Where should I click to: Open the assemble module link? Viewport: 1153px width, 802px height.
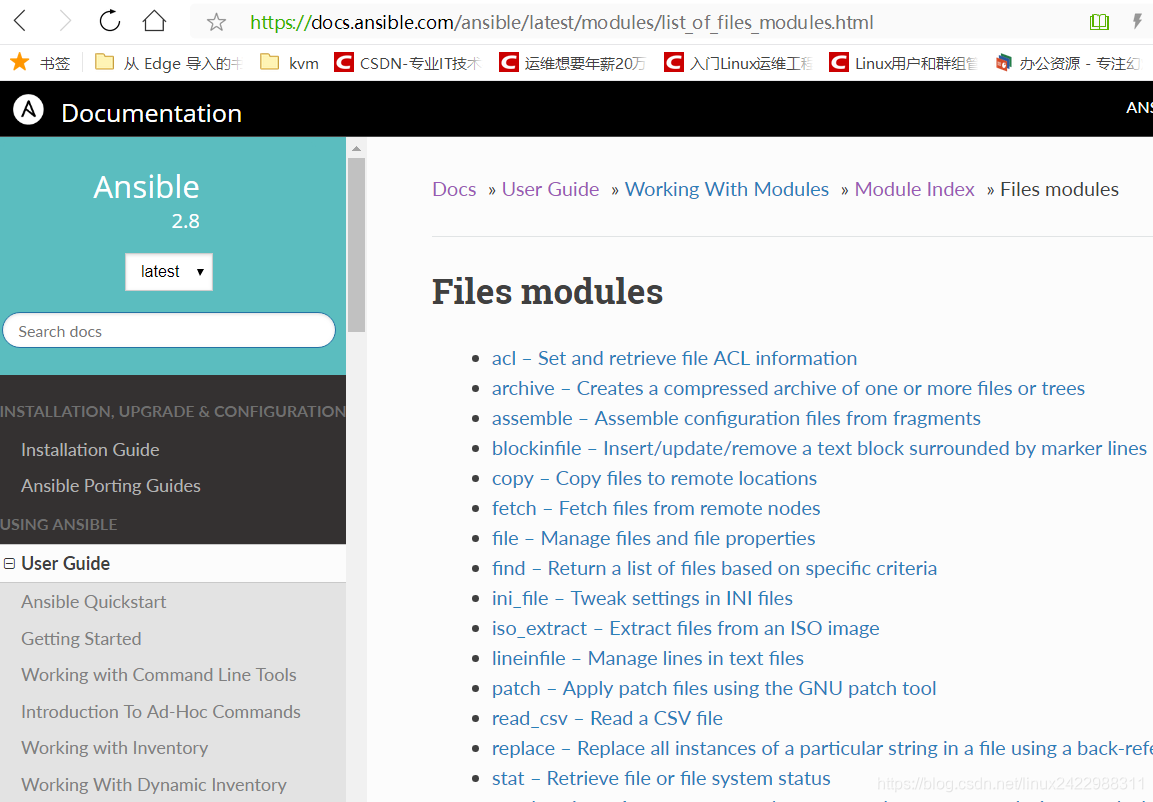click(x=736, y=418)
